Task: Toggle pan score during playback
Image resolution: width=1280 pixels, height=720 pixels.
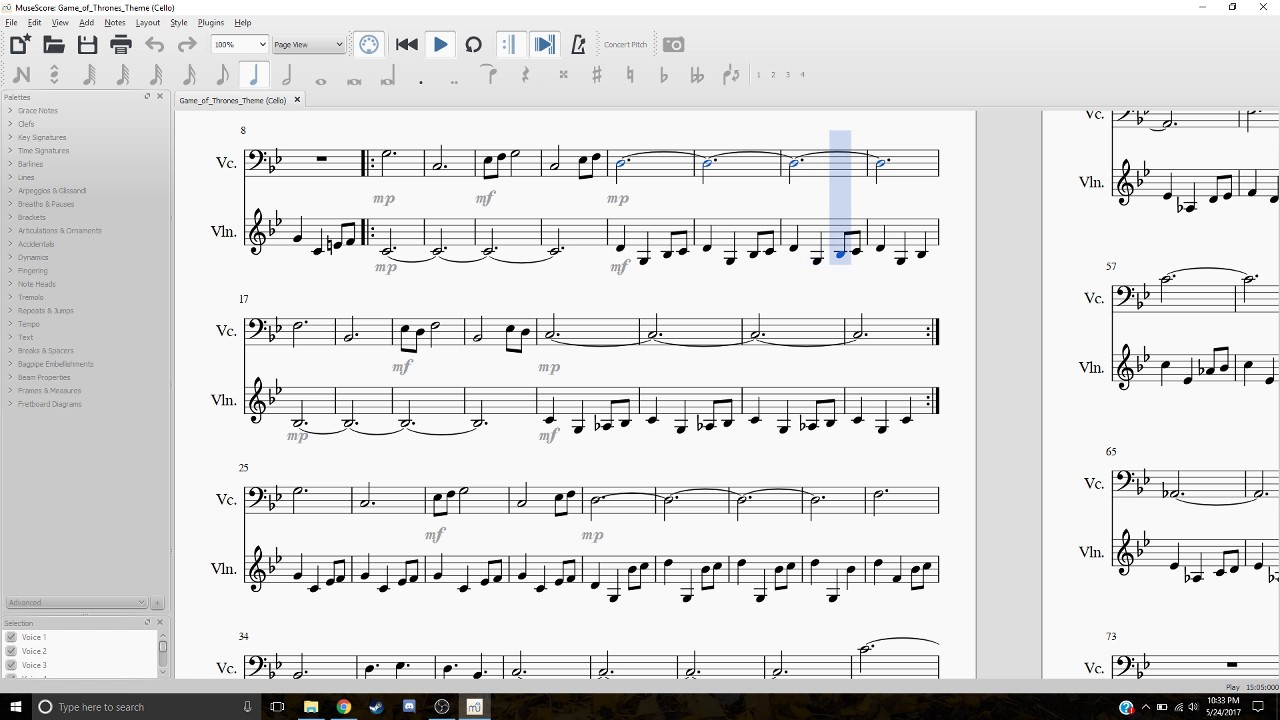Action: (543, 44)
